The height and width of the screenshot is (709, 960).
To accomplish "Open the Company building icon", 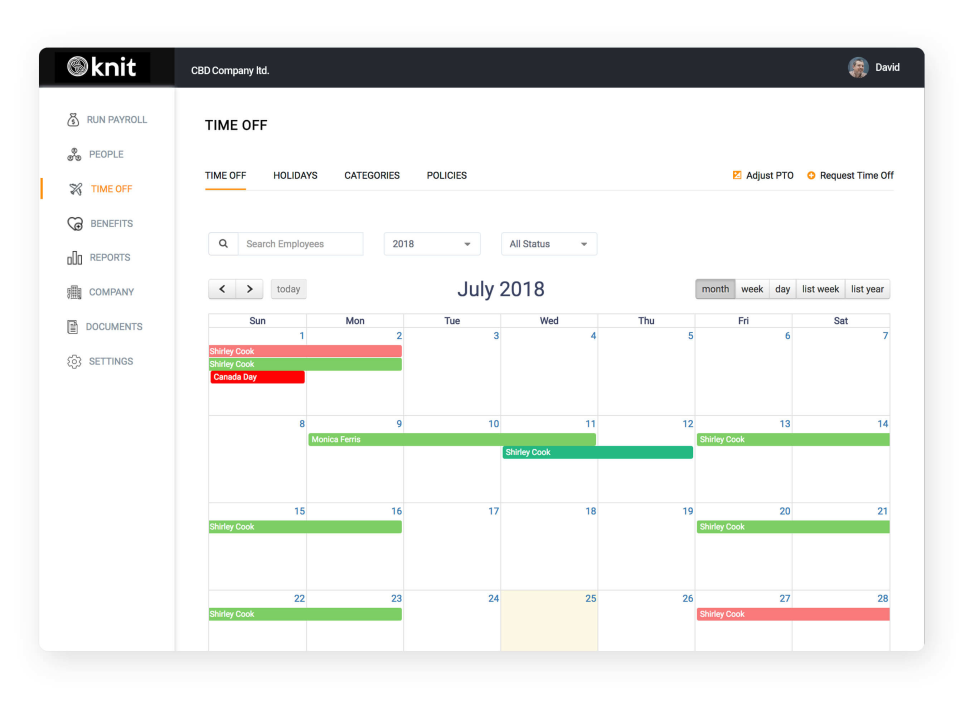I will point(74,291).
